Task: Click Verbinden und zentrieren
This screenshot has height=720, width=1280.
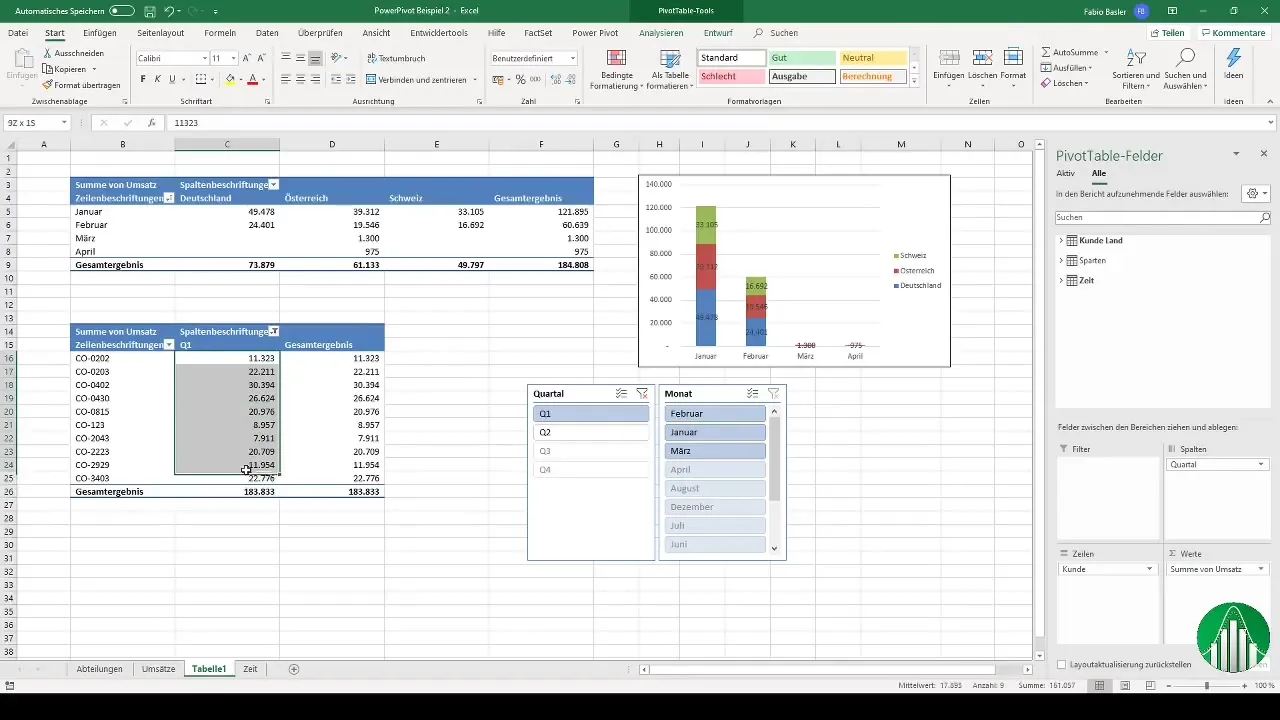Action: (421, 79)
